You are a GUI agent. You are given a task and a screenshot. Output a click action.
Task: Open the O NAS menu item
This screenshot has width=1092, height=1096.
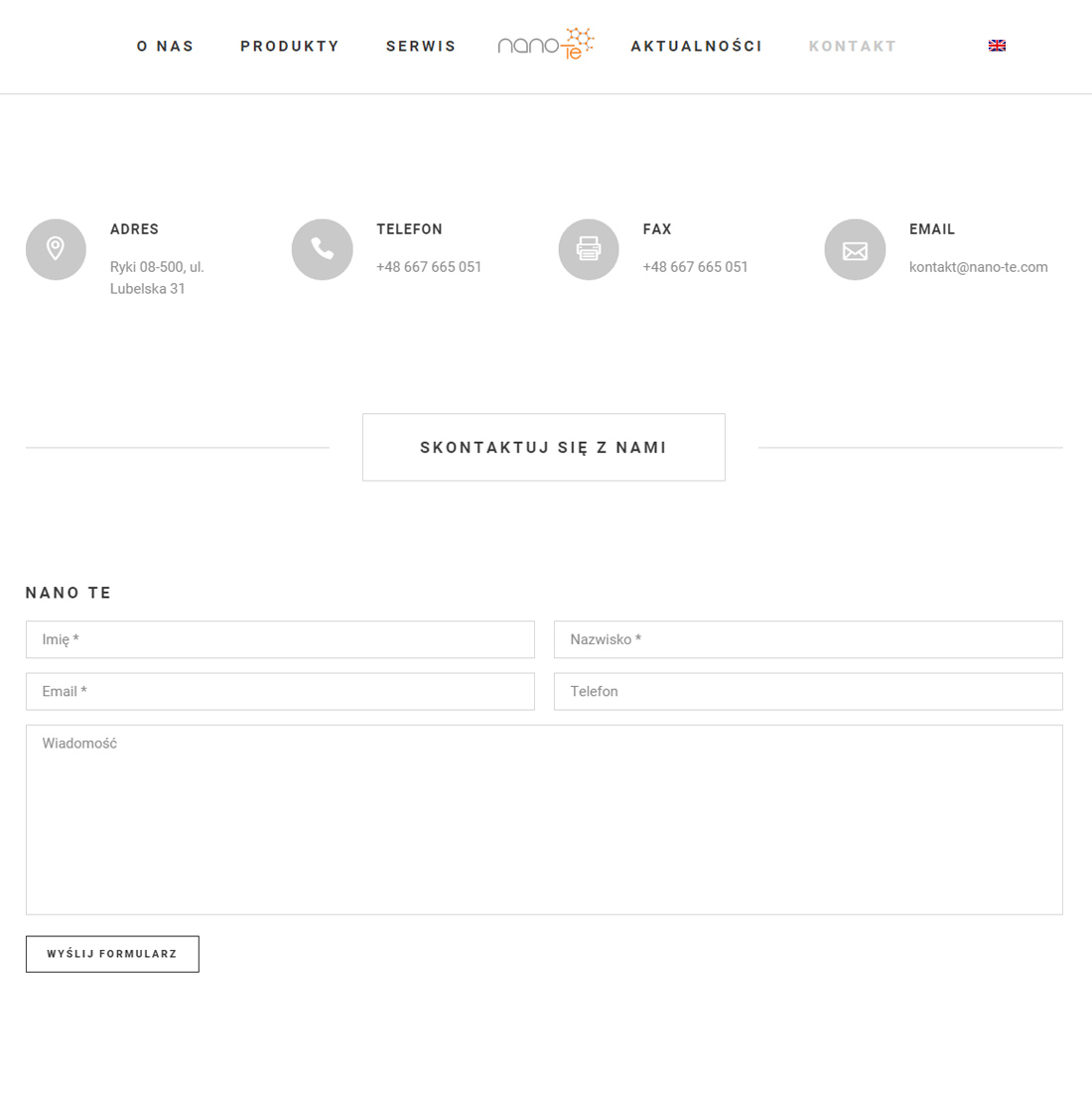165,46
